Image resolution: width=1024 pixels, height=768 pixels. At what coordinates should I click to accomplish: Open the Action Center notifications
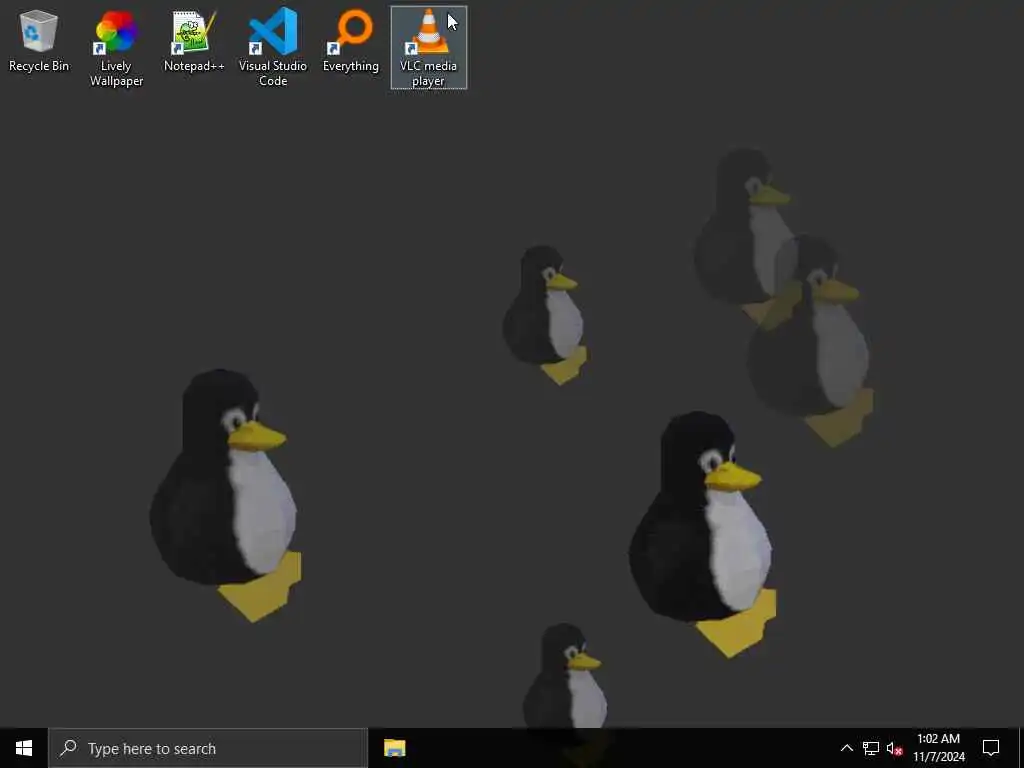(991, 748)
